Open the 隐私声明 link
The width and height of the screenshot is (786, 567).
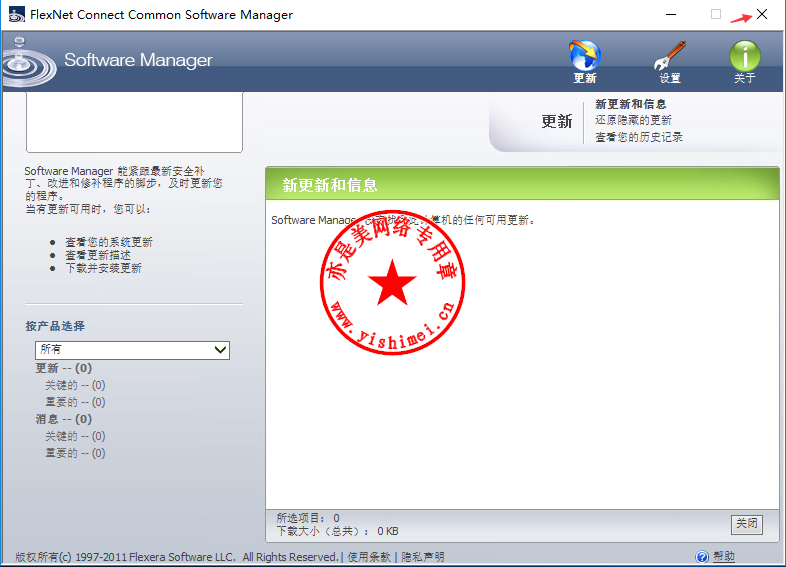423,556
